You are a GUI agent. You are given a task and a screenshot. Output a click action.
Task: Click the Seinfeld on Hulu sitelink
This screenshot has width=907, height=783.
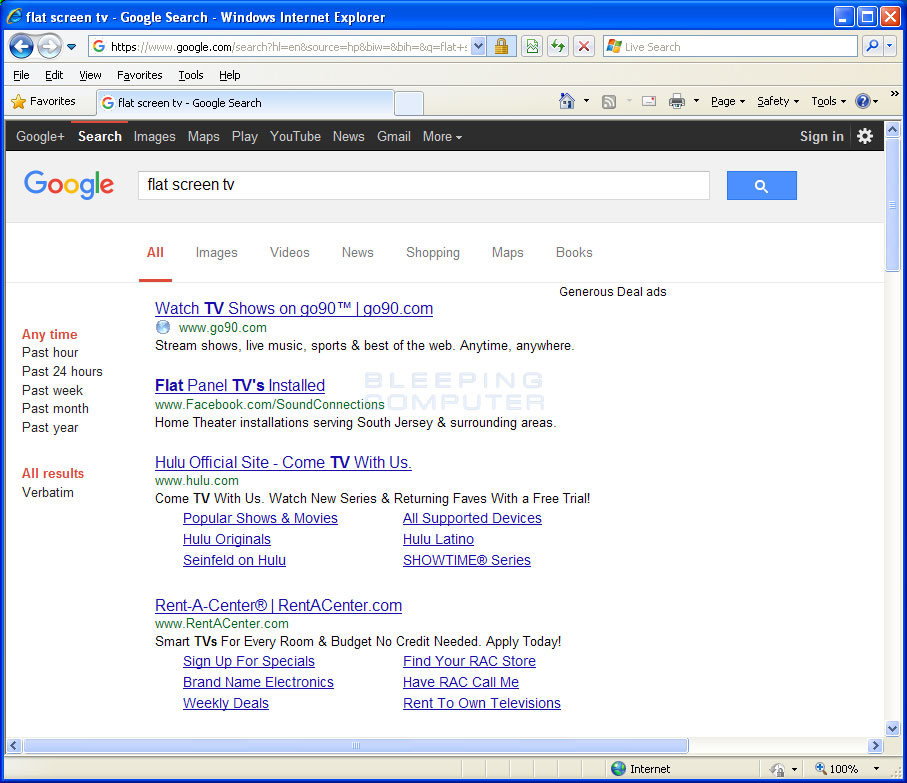click(x=234, y=560)
